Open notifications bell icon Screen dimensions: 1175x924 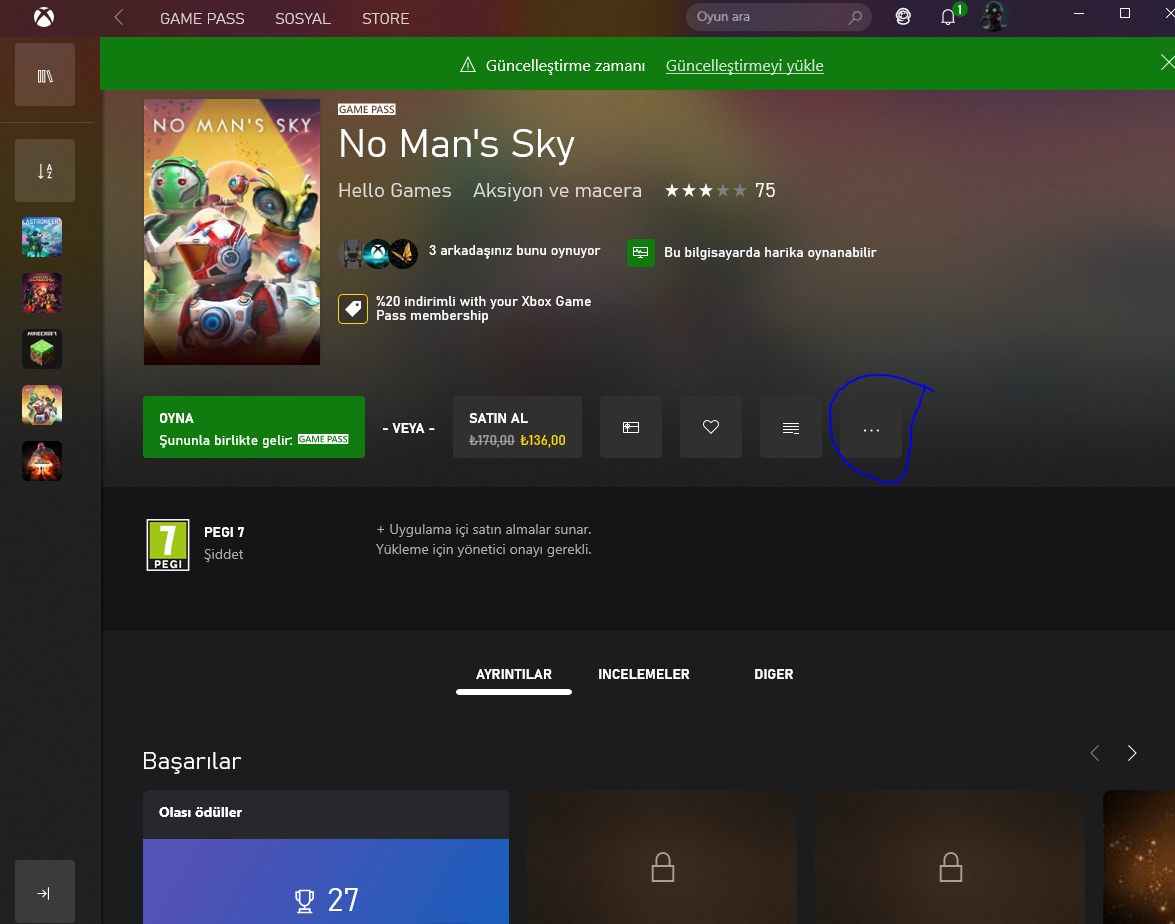pos(949,17)
